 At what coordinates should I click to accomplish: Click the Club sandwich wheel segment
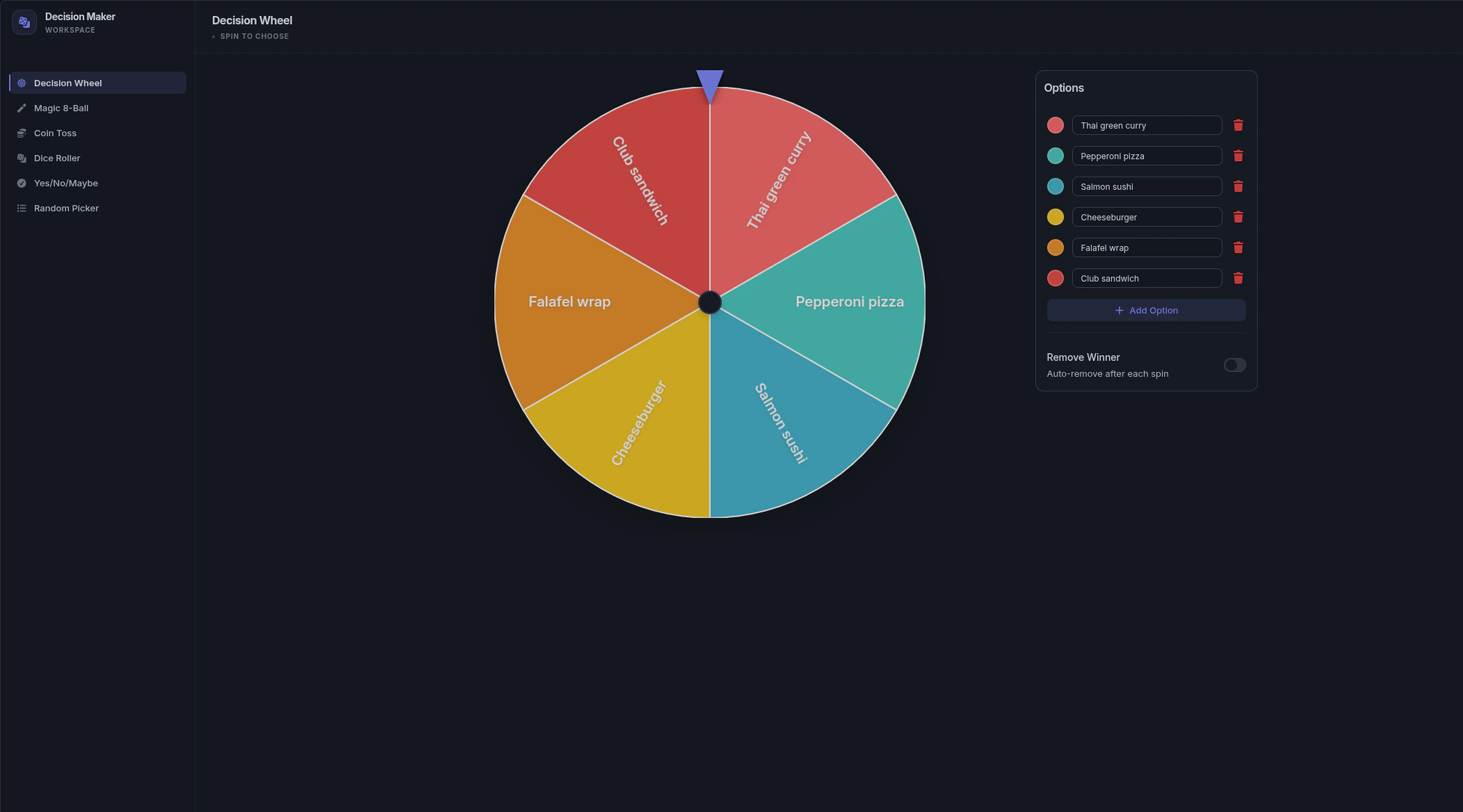pos(640,180)
